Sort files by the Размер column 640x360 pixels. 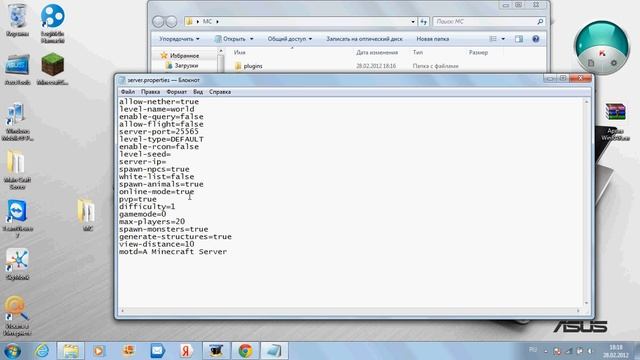click(478, 53)
